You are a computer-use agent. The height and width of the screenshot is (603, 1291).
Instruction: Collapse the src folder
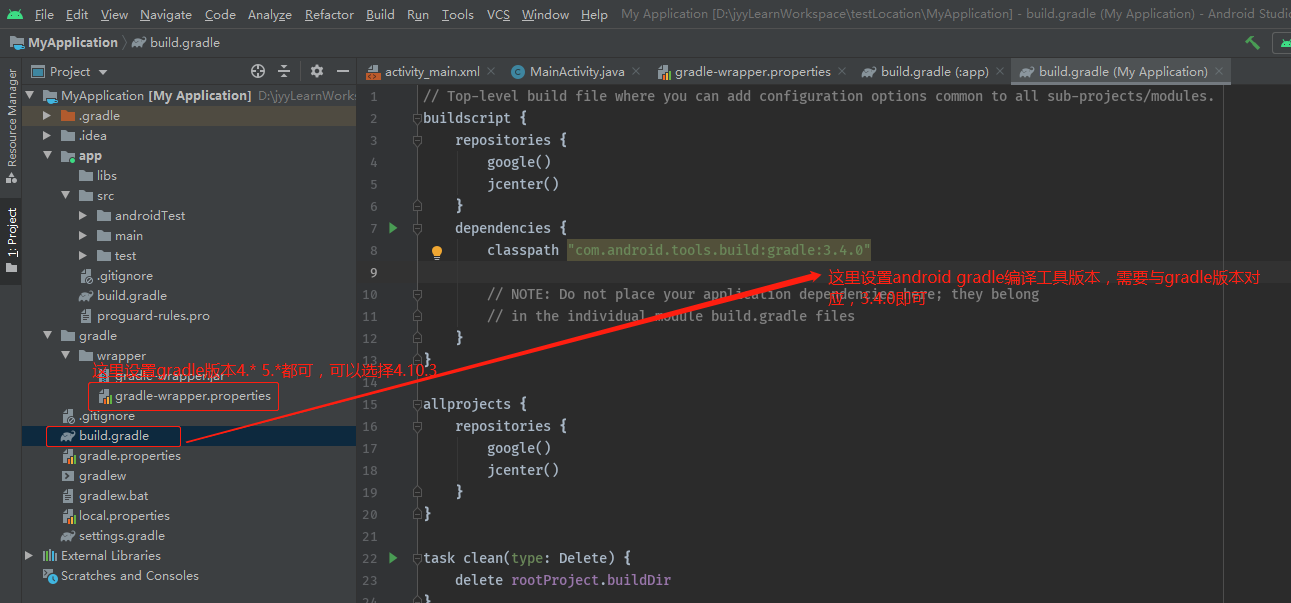coord(65,196)
